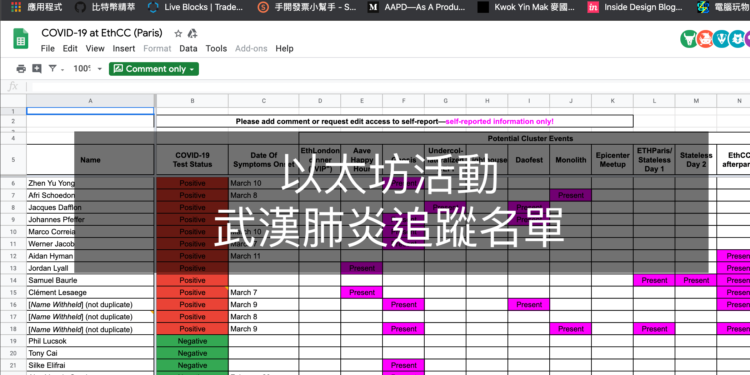Open the File menu
The image size is (750, 375).
coord(48,48)
